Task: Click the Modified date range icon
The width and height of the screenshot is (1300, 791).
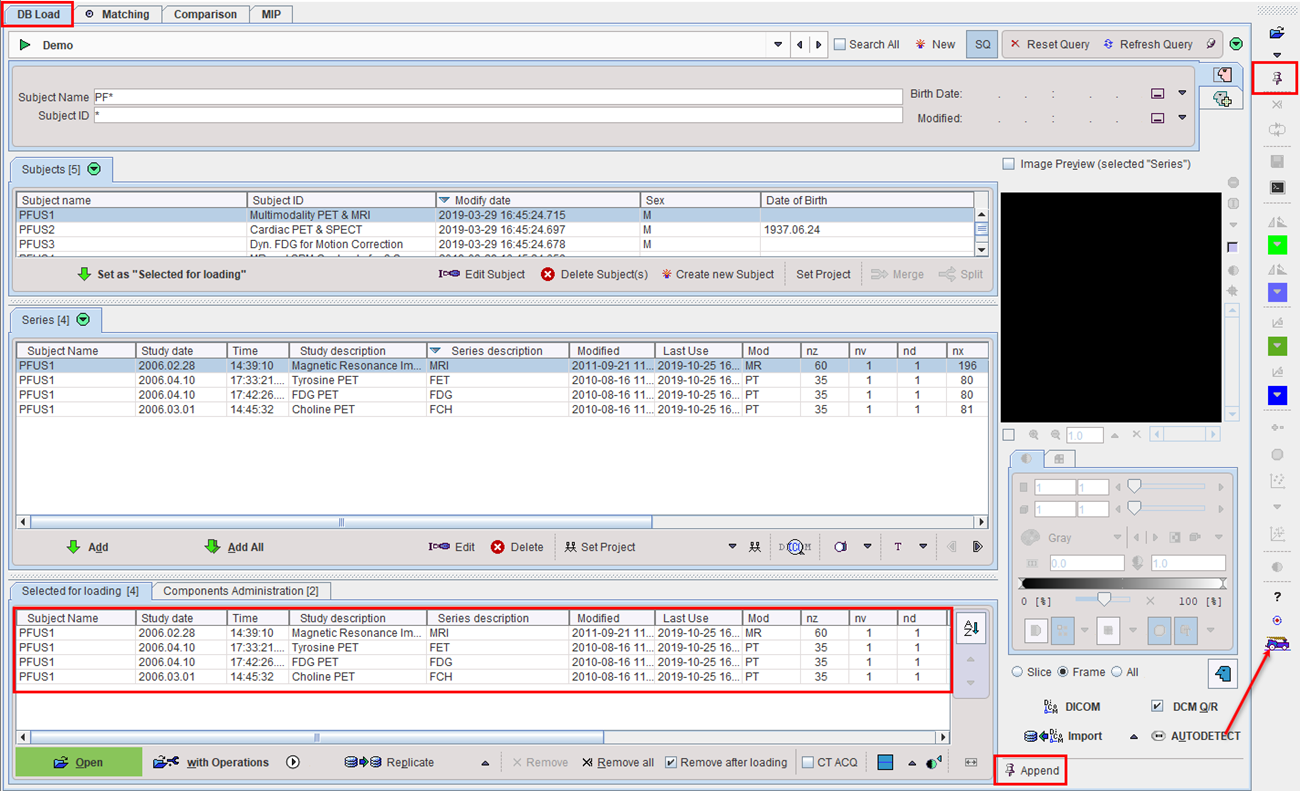Action: pyautogui.click(x=1157, y=118)
